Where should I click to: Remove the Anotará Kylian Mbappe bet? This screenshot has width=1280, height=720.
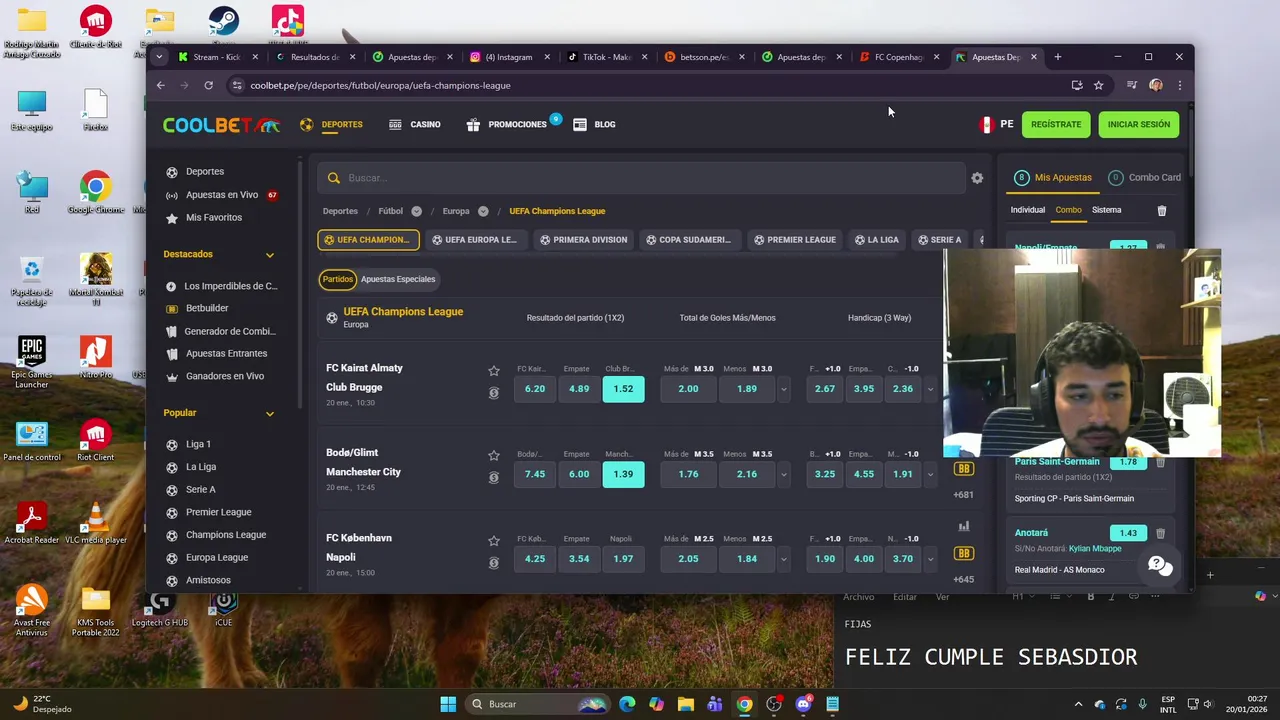coord(1160,533)
